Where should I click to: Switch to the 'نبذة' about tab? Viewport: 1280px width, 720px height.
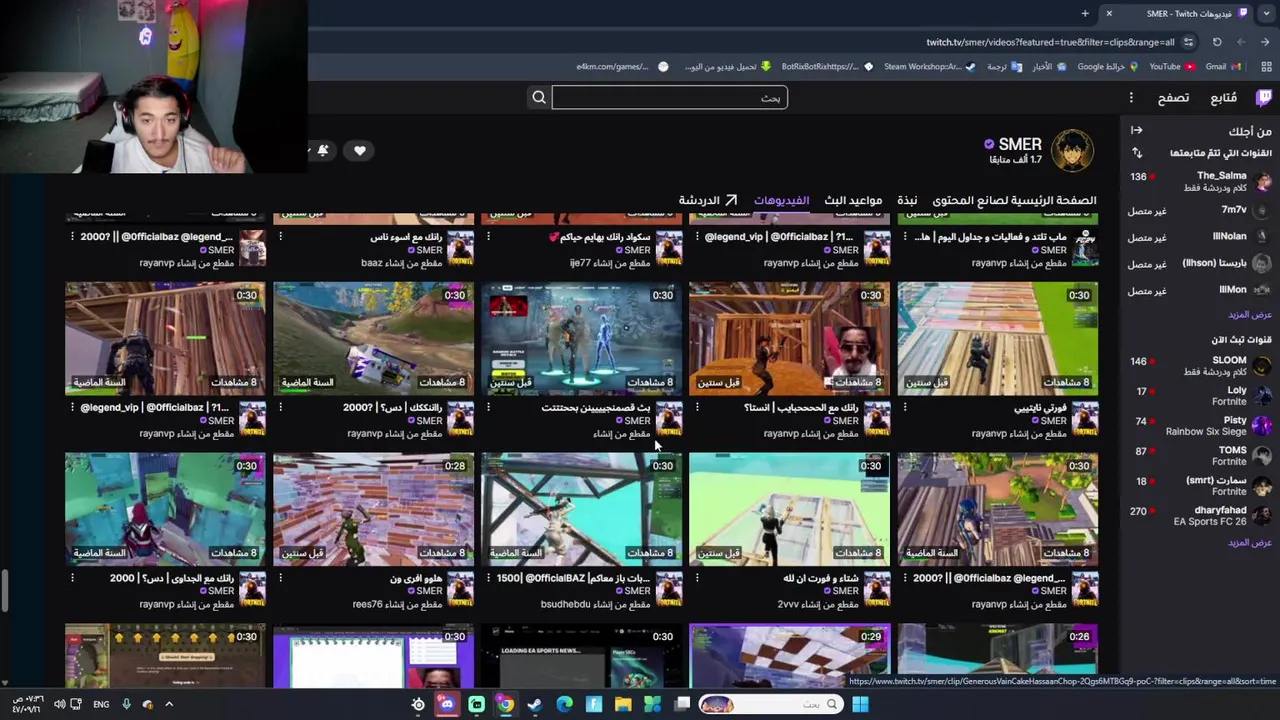coord(907,200)
